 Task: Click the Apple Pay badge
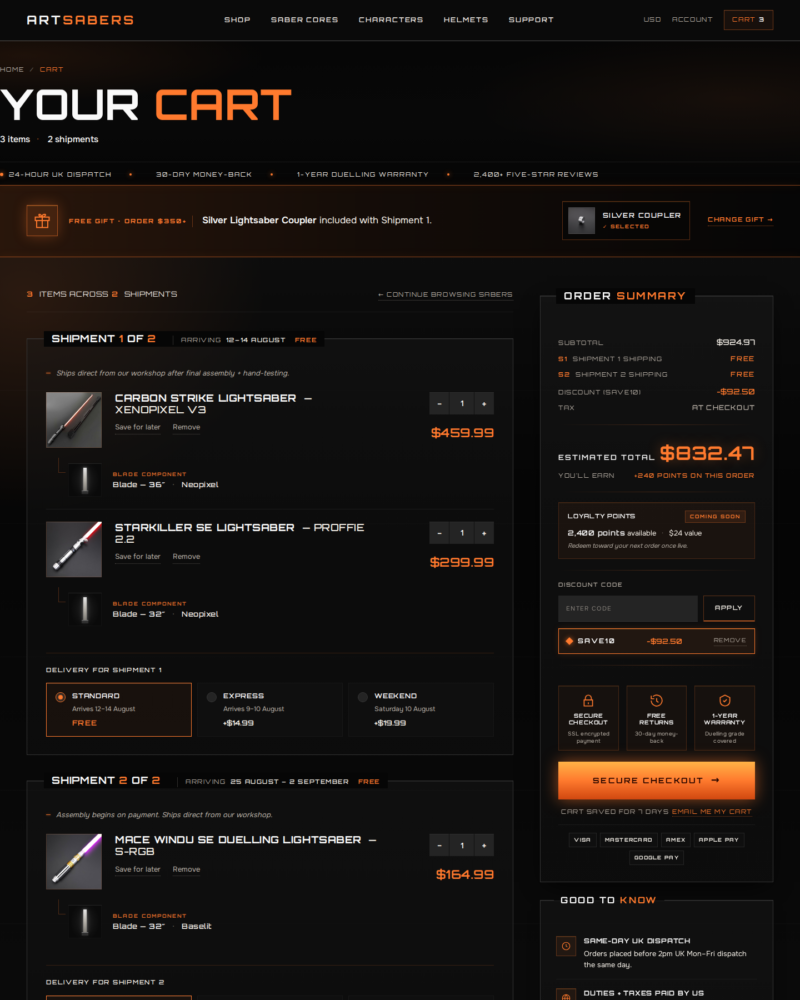click(718, 840)
